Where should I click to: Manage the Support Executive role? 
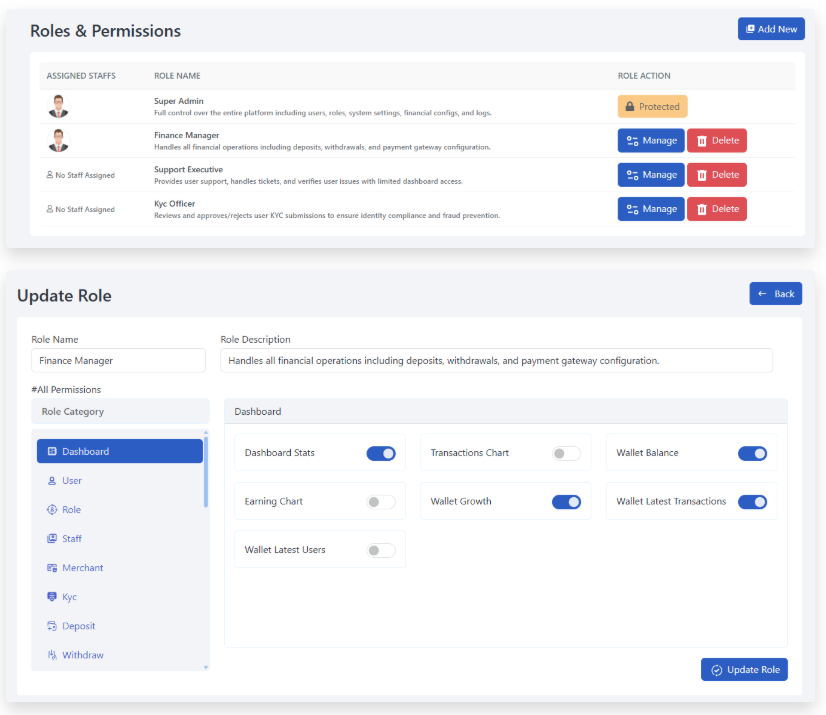coord(651,175)
